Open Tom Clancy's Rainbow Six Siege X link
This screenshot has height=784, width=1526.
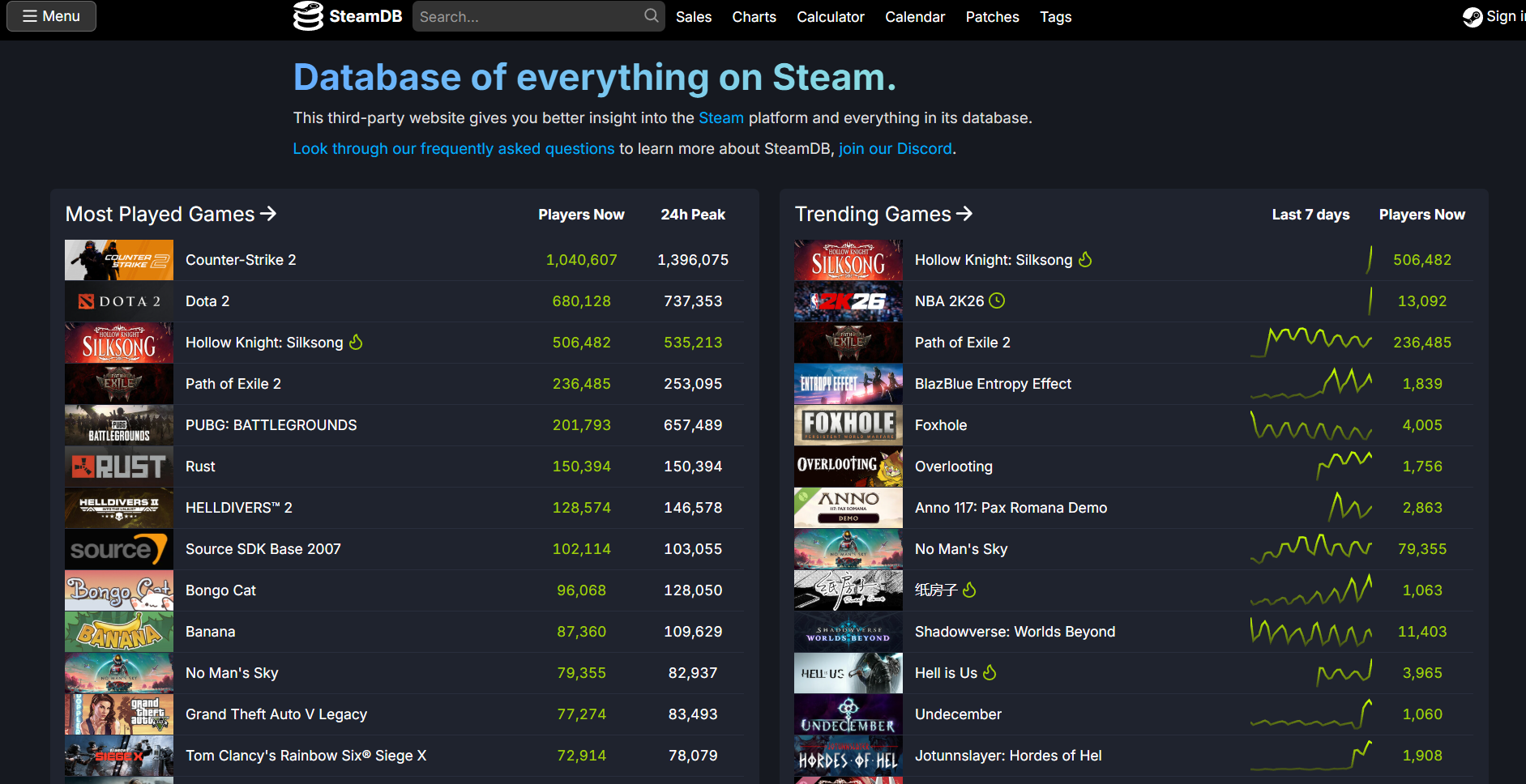pos(306,756)
